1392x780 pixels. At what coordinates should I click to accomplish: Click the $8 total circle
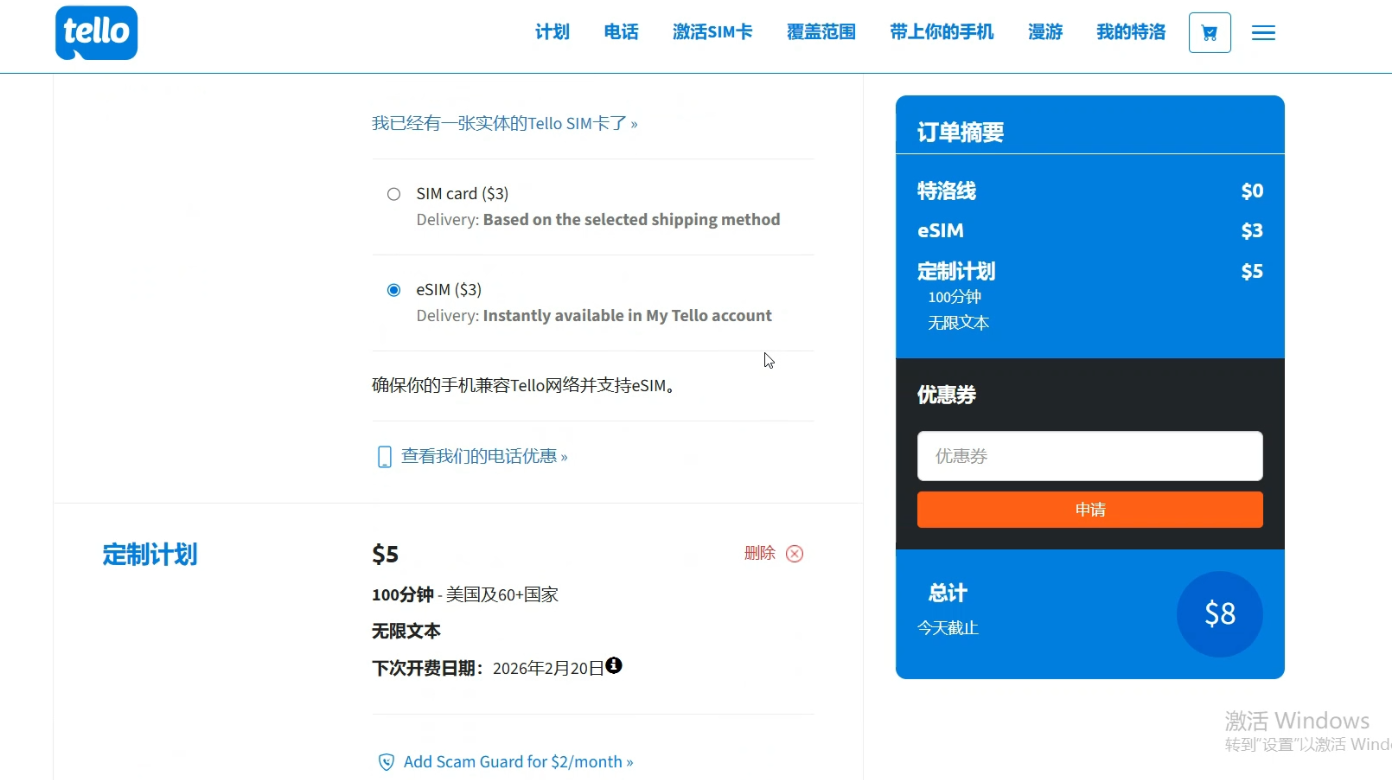click(1220, 614)
